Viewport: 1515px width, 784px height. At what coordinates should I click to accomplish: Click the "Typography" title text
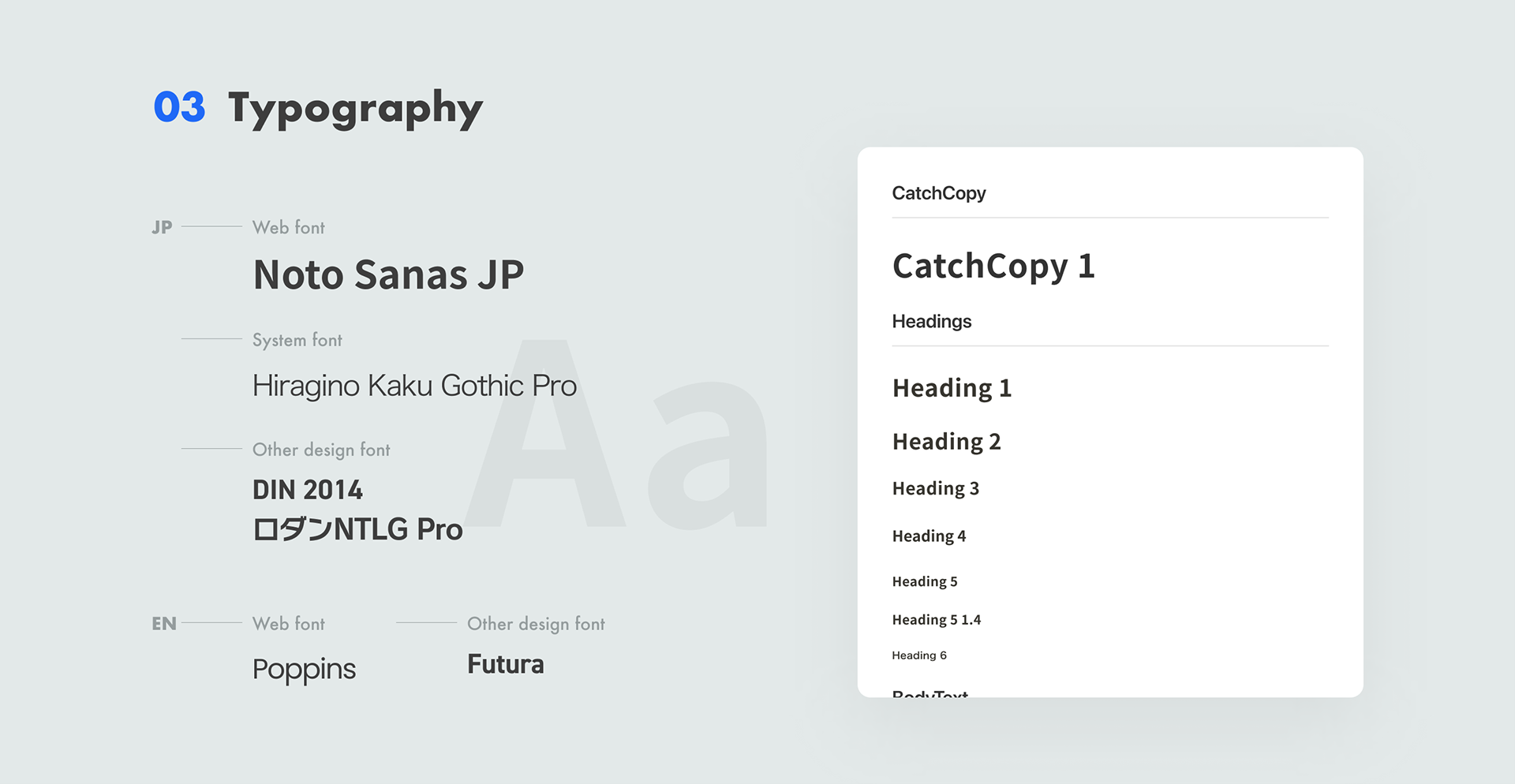355,109
